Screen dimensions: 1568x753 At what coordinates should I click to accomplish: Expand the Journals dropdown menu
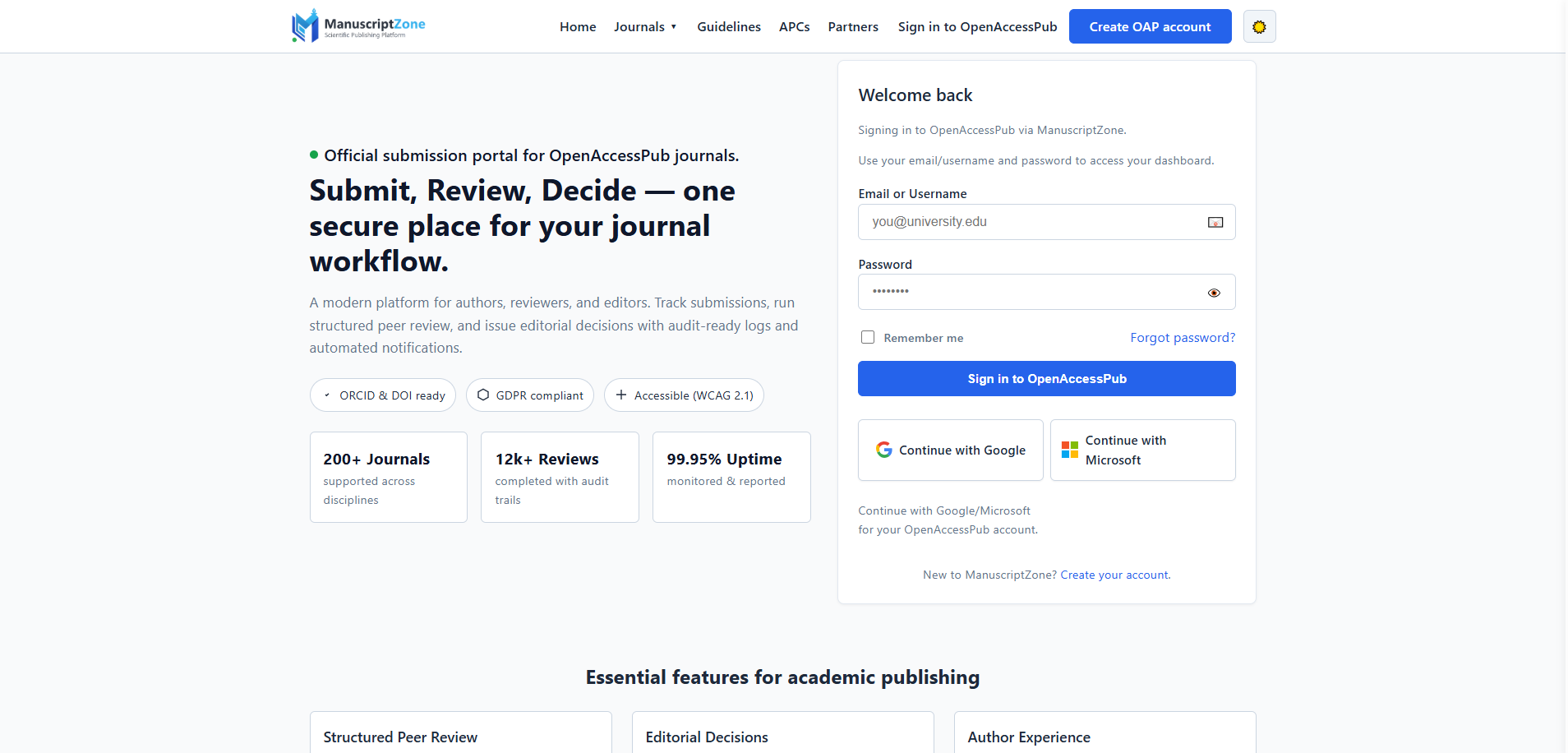point(645,27)
